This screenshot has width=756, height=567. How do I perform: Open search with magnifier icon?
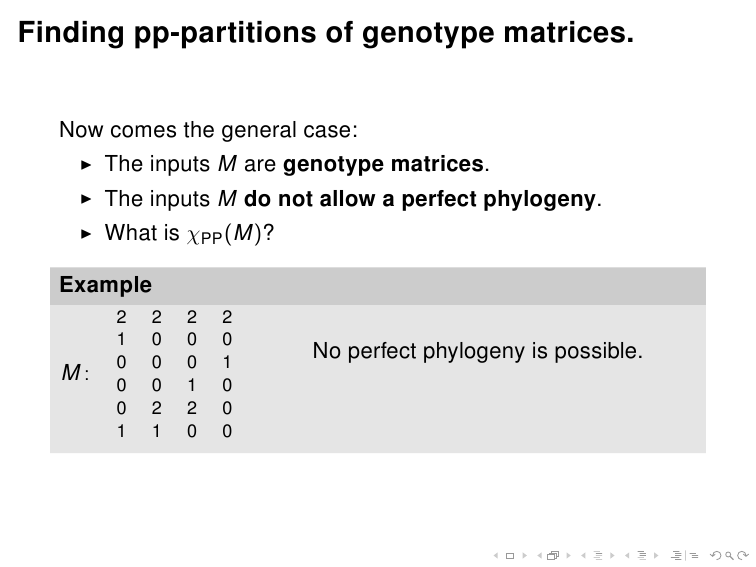pos(730,556)
